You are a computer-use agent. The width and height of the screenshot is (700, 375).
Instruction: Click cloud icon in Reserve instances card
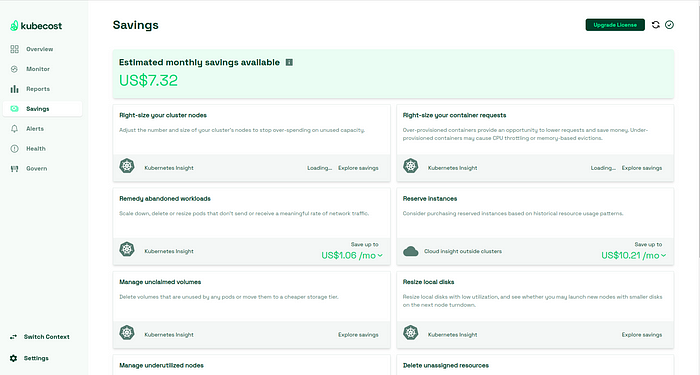point(411,251)
